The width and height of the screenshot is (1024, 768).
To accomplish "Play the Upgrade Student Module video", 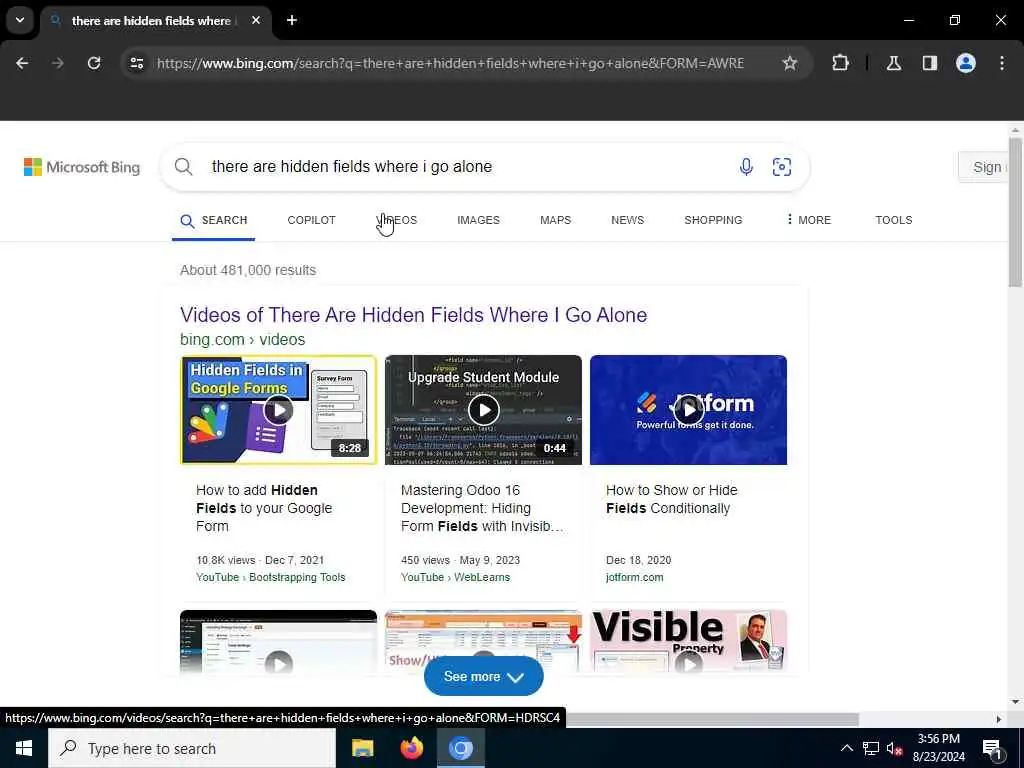I will (x=483, y=410).
